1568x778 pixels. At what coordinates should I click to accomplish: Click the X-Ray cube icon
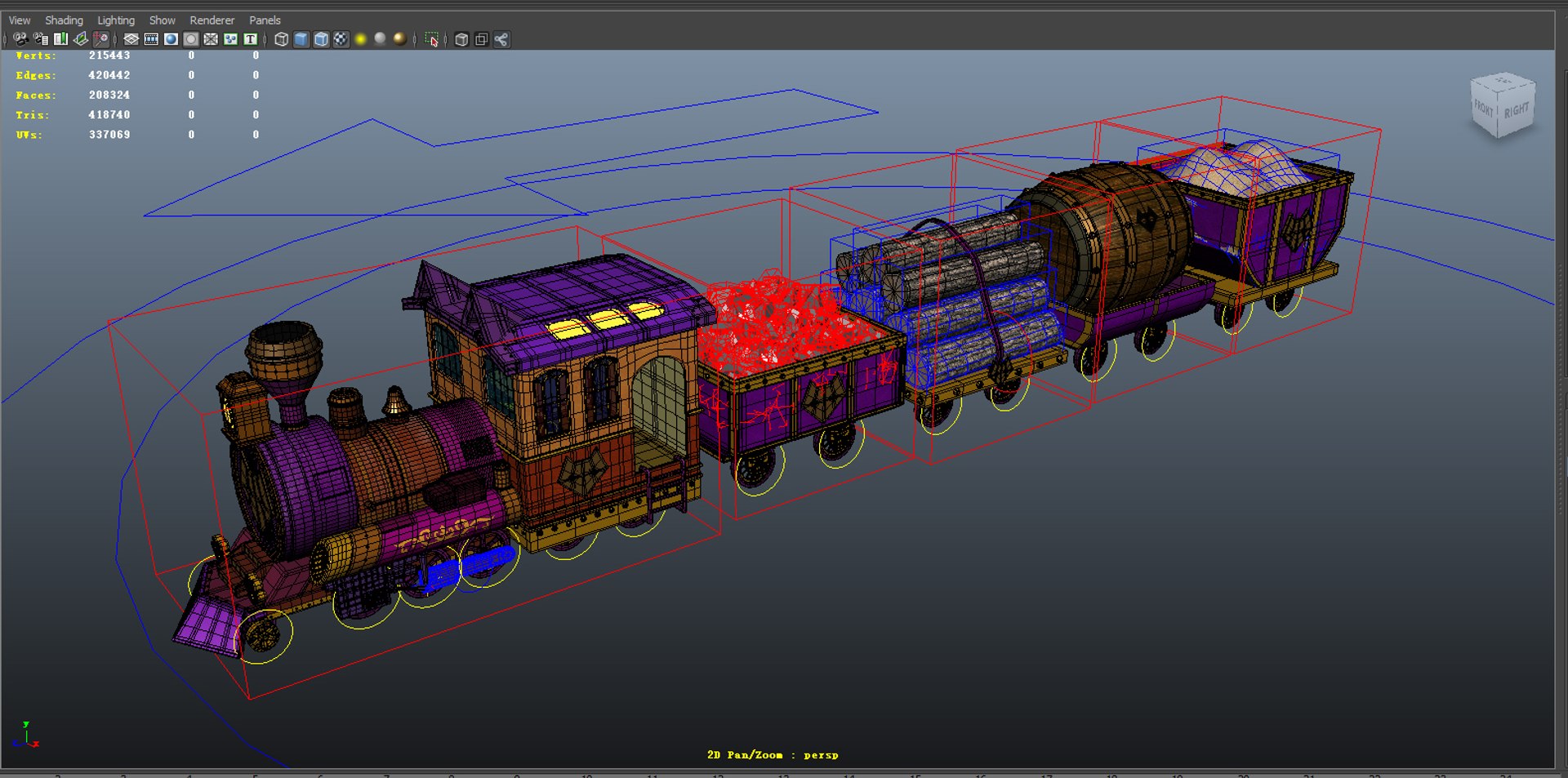pyautogui.click(x=461, y=39)
